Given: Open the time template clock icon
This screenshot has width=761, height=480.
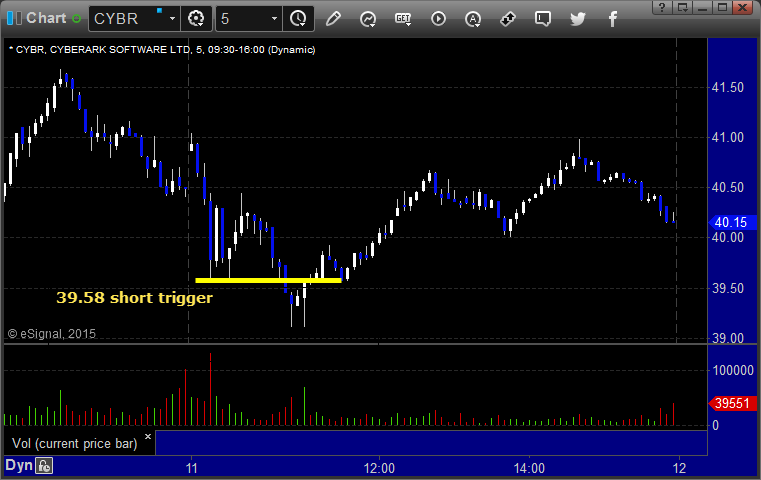Looking at the screenshot, I should 298,19.
